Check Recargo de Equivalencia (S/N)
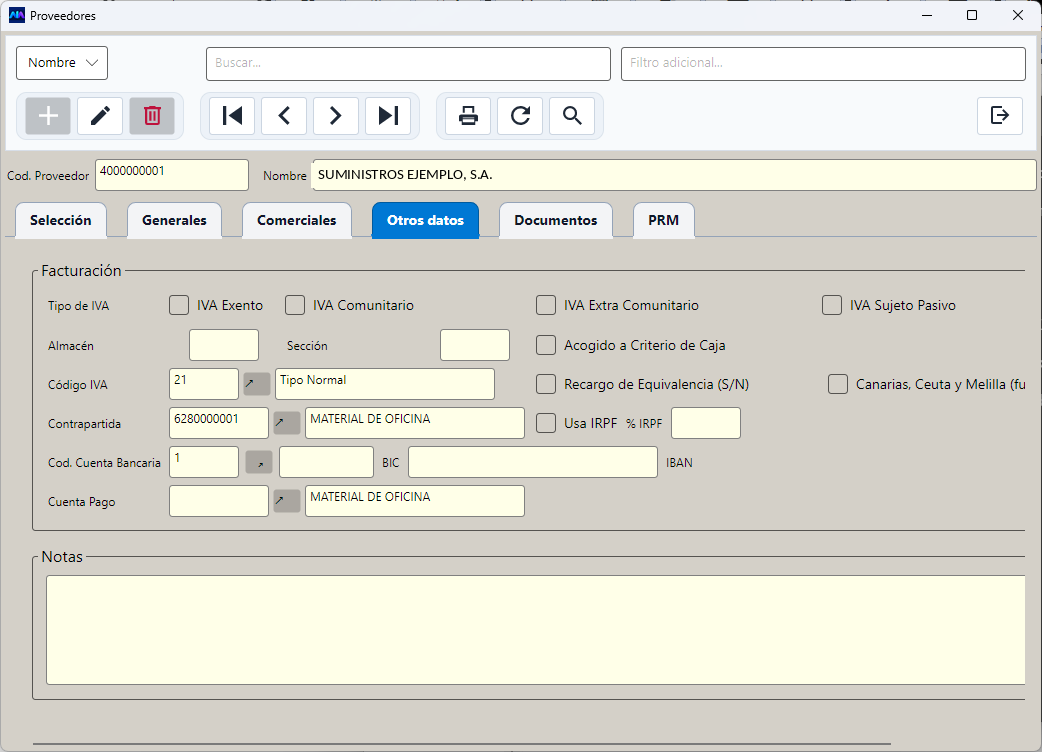1042x752 pixels. (x=546, y=384)
